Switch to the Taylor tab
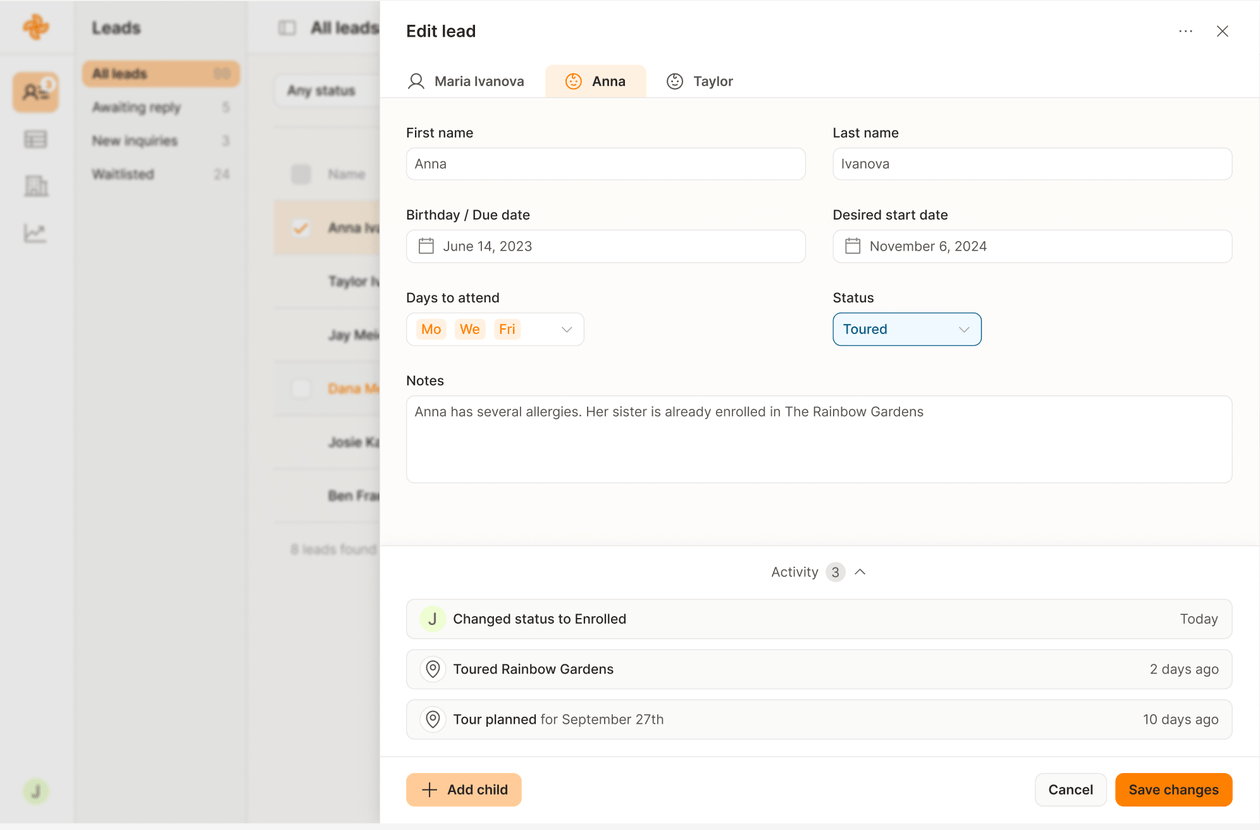 [700, 81]
